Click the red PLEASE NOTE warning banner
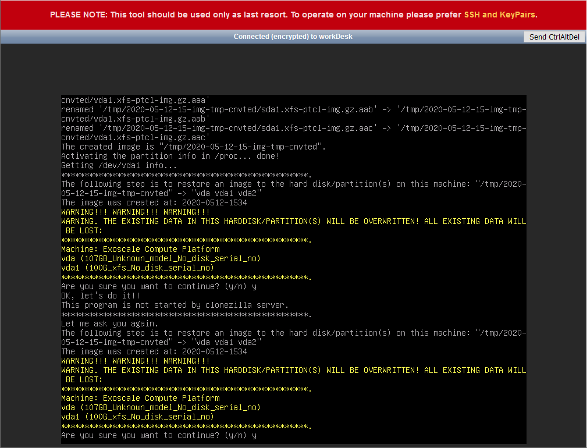The width and height of the screenshot is (588, 448). [x=294, y=15]
